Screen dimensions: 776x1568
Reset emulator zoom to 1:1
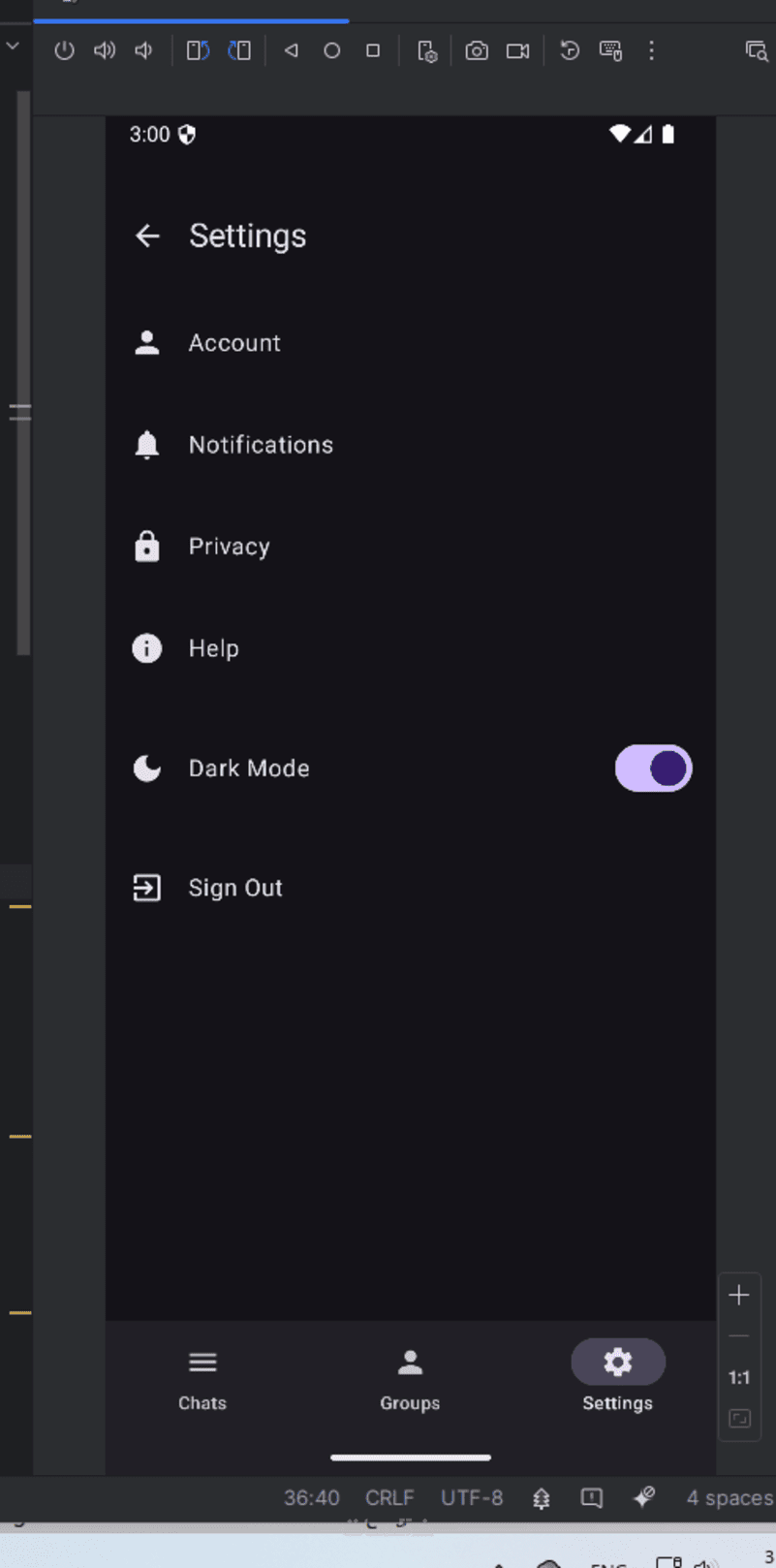739,1377
